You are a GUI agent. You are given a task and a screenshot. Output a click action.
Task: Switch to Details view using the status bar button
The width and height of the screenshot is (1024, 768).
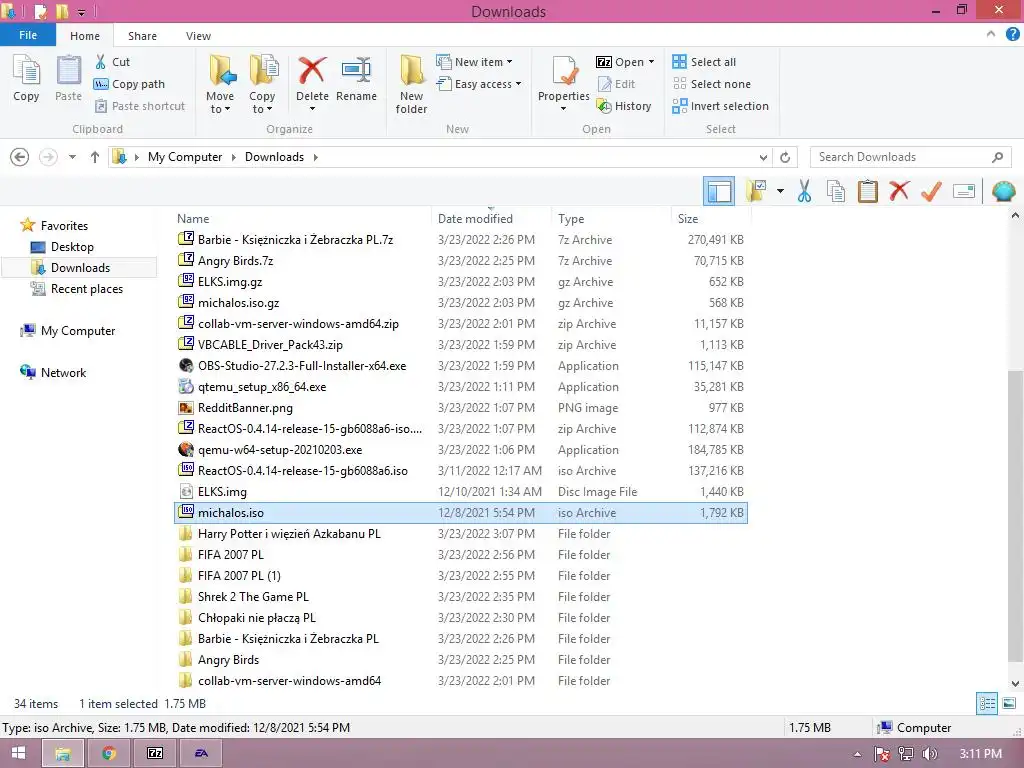[x=987, y=703]
